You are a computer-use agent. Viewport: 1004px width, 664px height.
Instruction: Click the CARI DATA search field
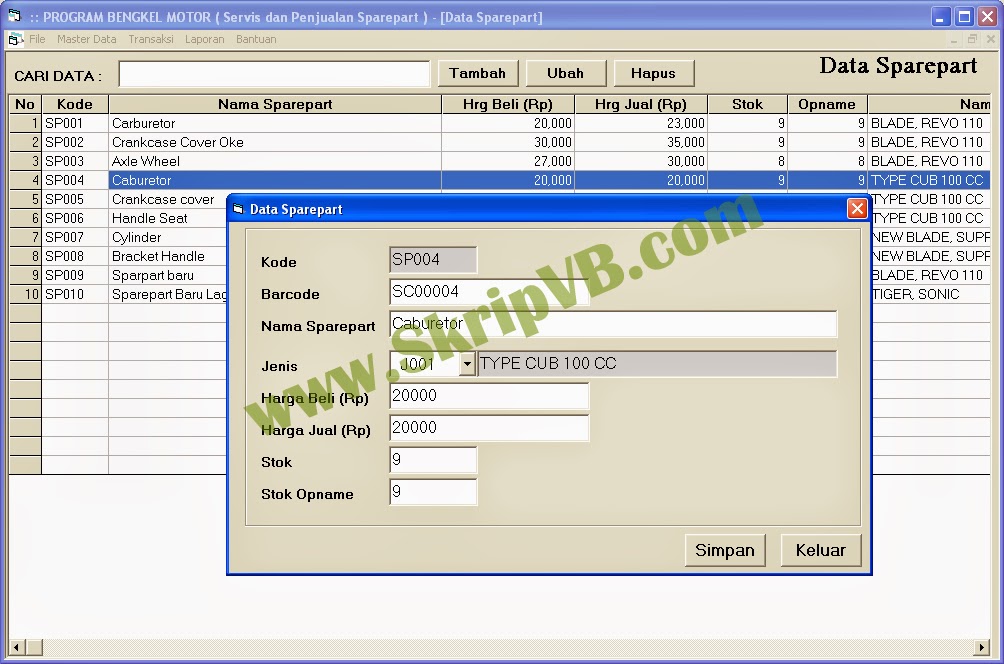point(274,74)
